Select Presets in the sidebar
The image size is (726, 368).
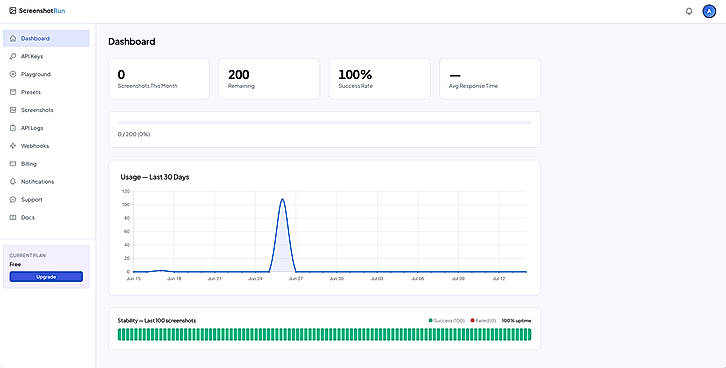tap(46, 92)
